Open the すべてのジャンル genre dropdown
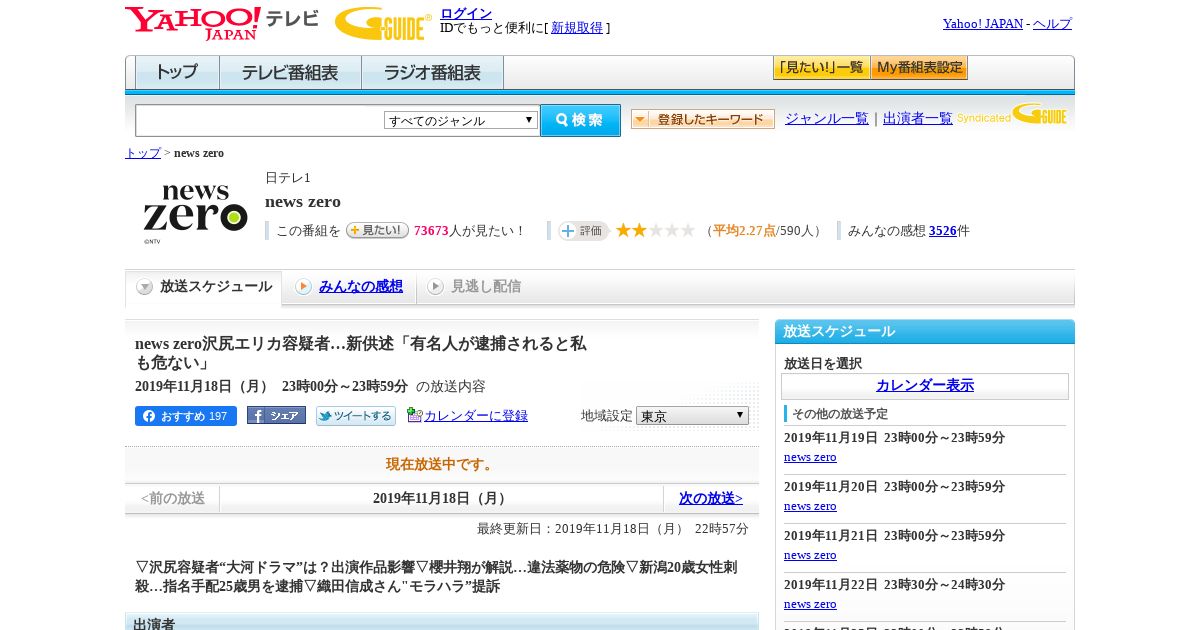Image resolution: width=1200 pixels, height=630 pixels. pos(461,120)
